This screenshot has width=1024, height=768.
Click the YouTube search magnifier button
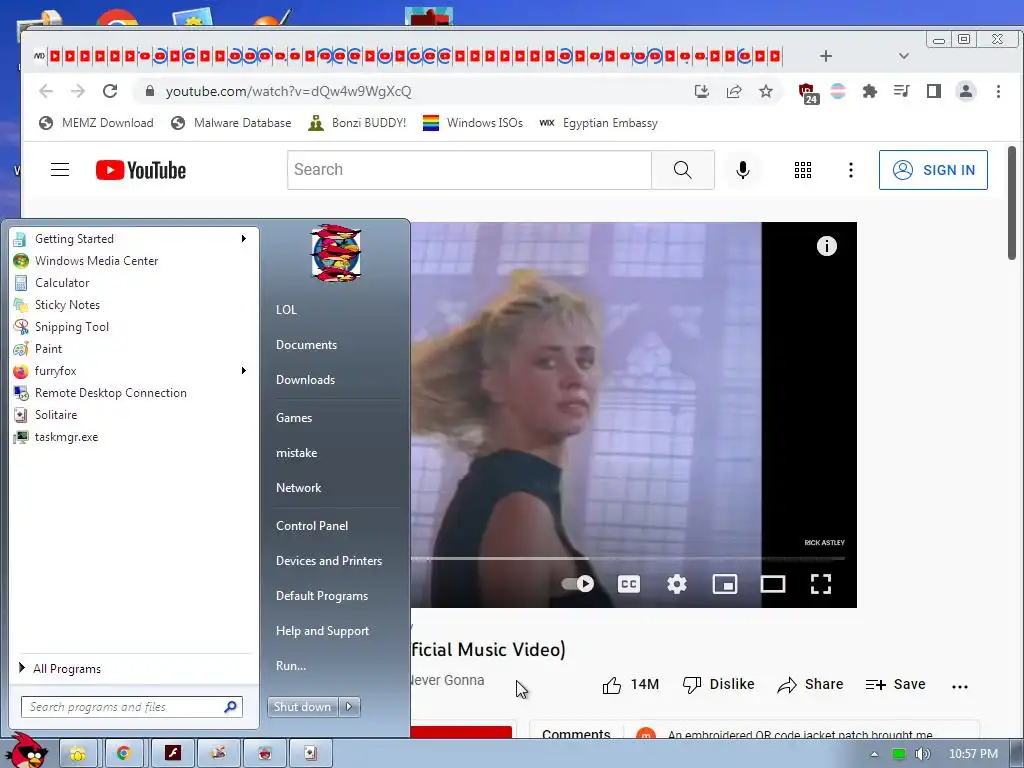point(682,170)
